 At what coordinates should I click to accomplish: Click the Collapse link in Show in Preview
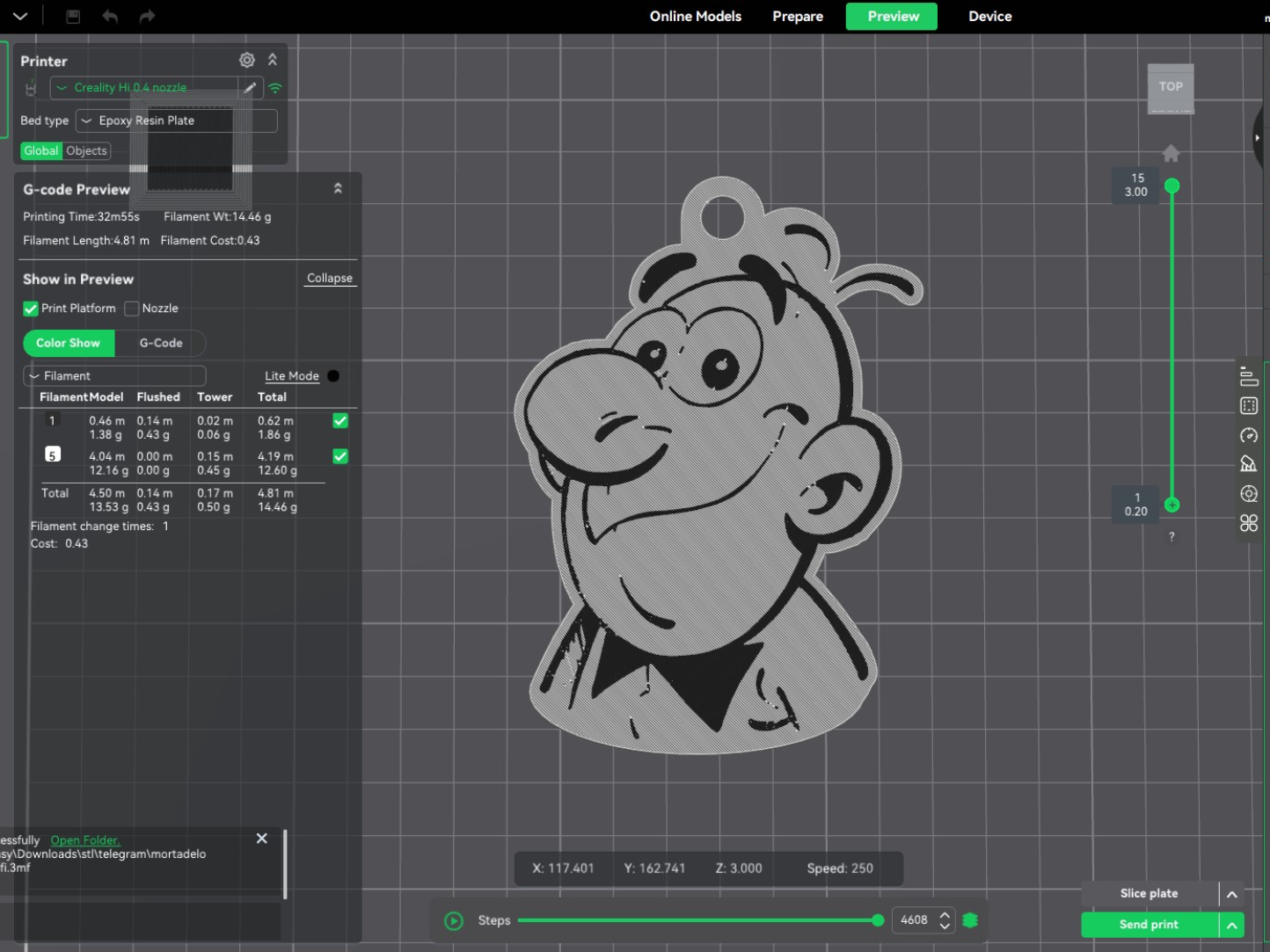pos(330,278)
